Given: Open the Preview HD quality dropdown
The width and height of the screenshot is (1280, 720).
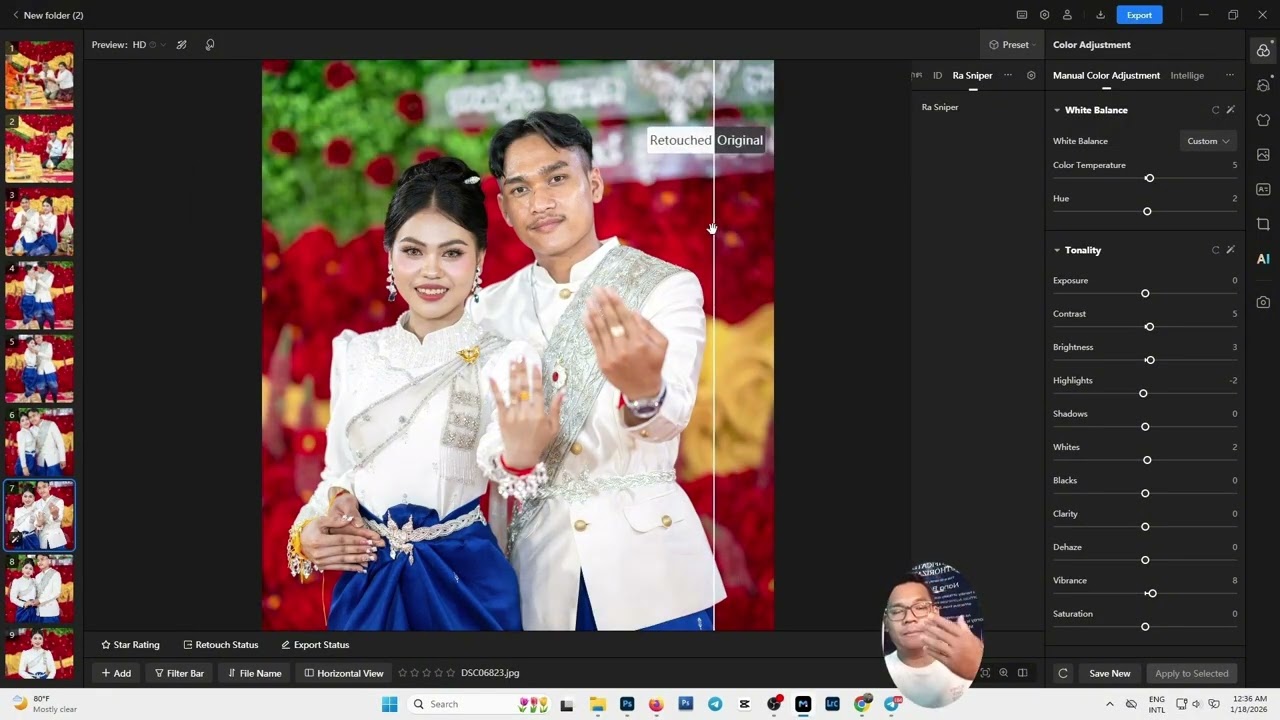Looking at the screenshot, I should pyautogui.click(x=150, y=45).
